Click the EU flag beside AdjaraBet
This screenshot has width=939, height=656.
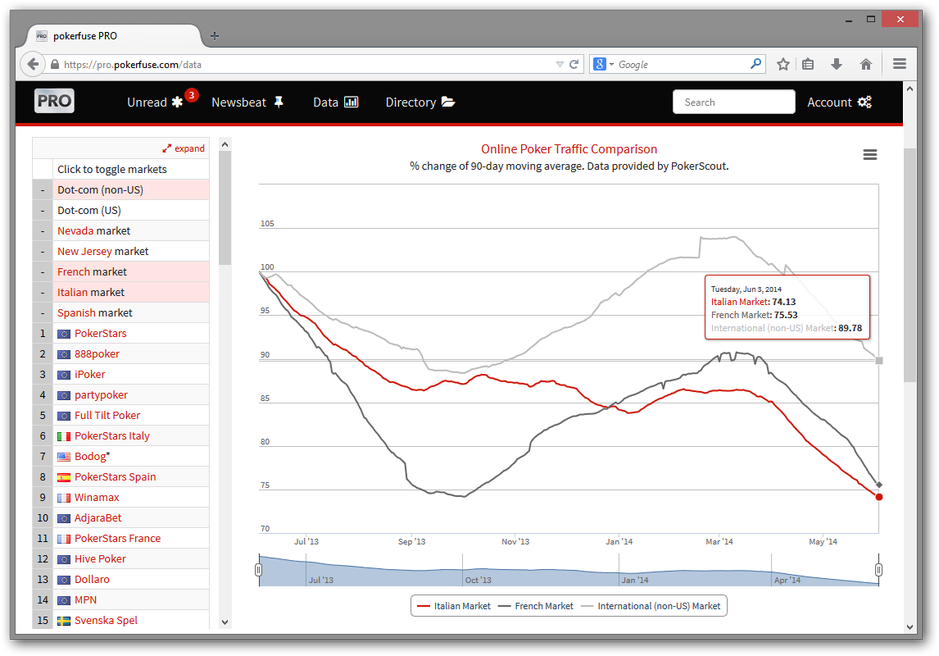pyautogui.click(x=63, y=518)
